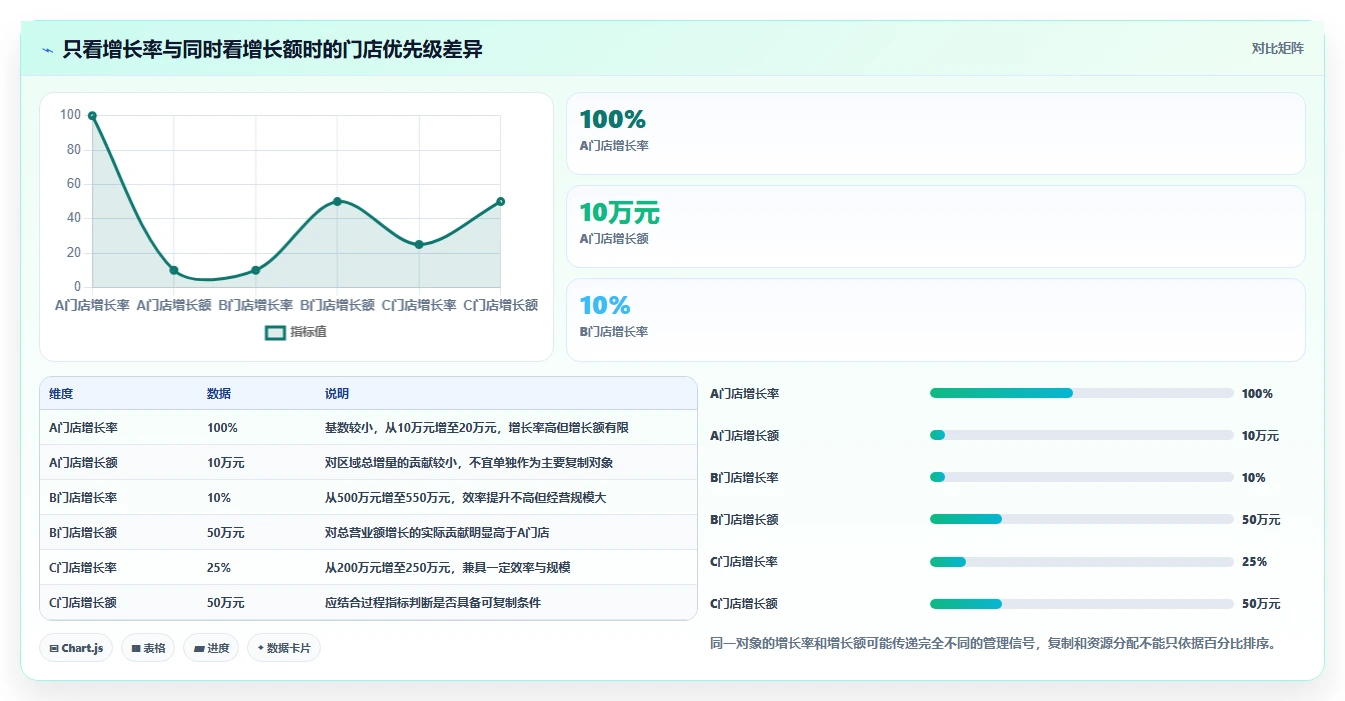The width and height of the screenshot is (1345, 701).
Task: Click table row label C门店增长率
Action: click(x=83, y=567)
